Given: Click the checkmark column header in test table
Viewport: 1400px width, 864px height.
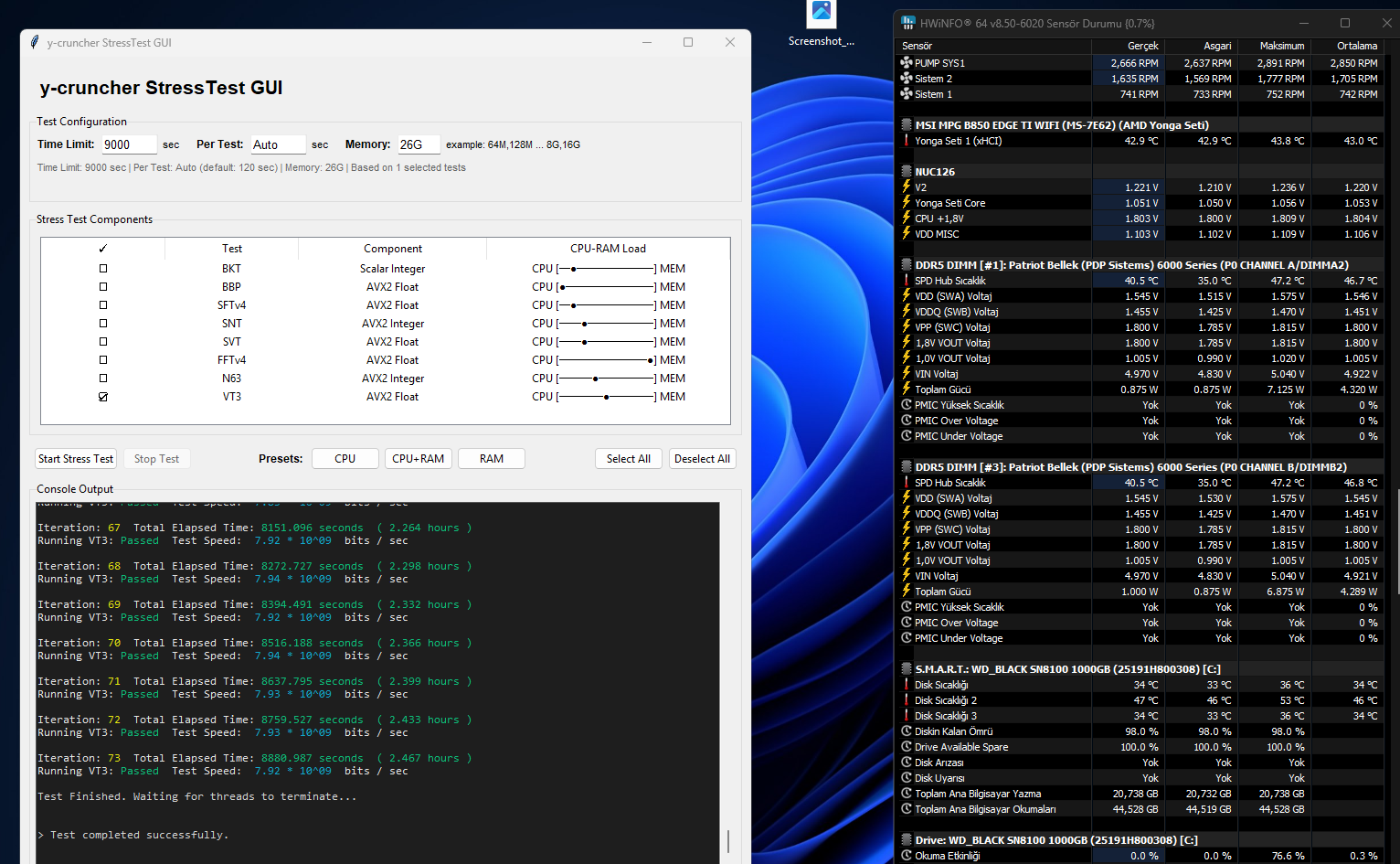Looking at the screenshot, I should pyautogui.click(x=103, y=249).
